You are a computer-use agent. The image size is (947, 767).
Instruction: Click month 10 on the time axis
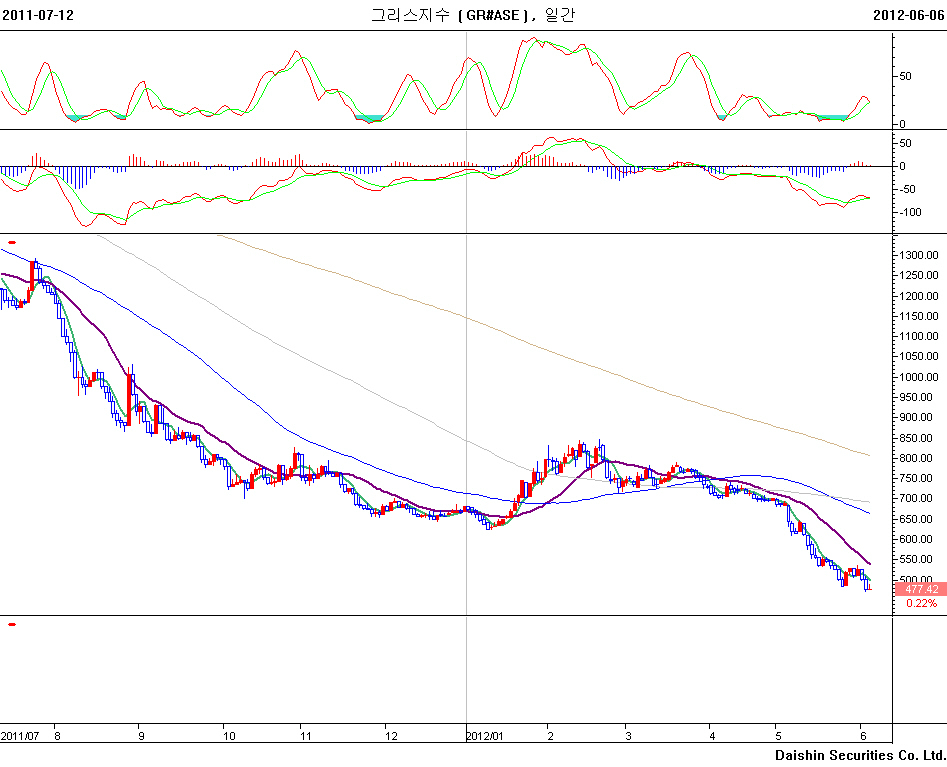click(x=229, y=735)
